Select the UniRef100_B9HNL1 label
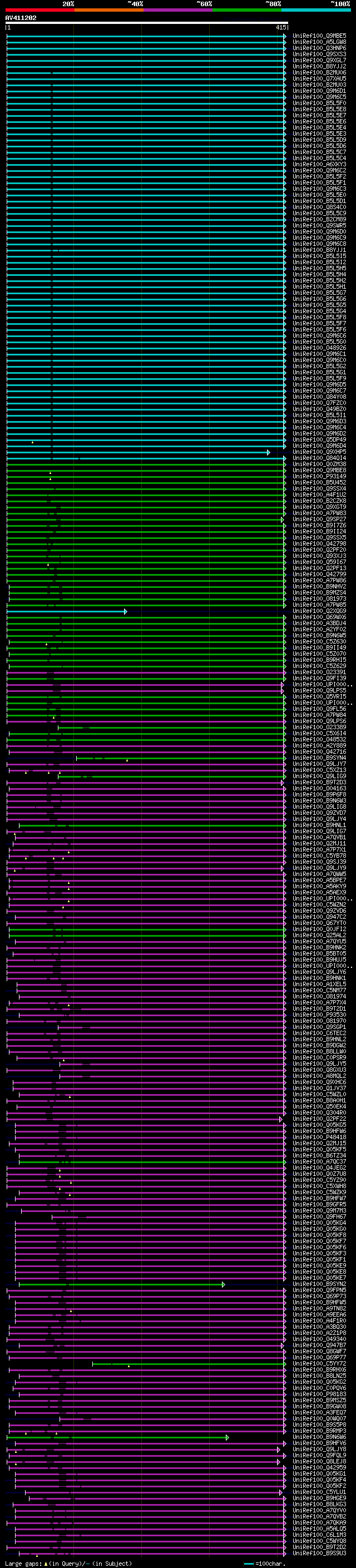This screenshot has width=356, height=1568. (x=319, y=825)
